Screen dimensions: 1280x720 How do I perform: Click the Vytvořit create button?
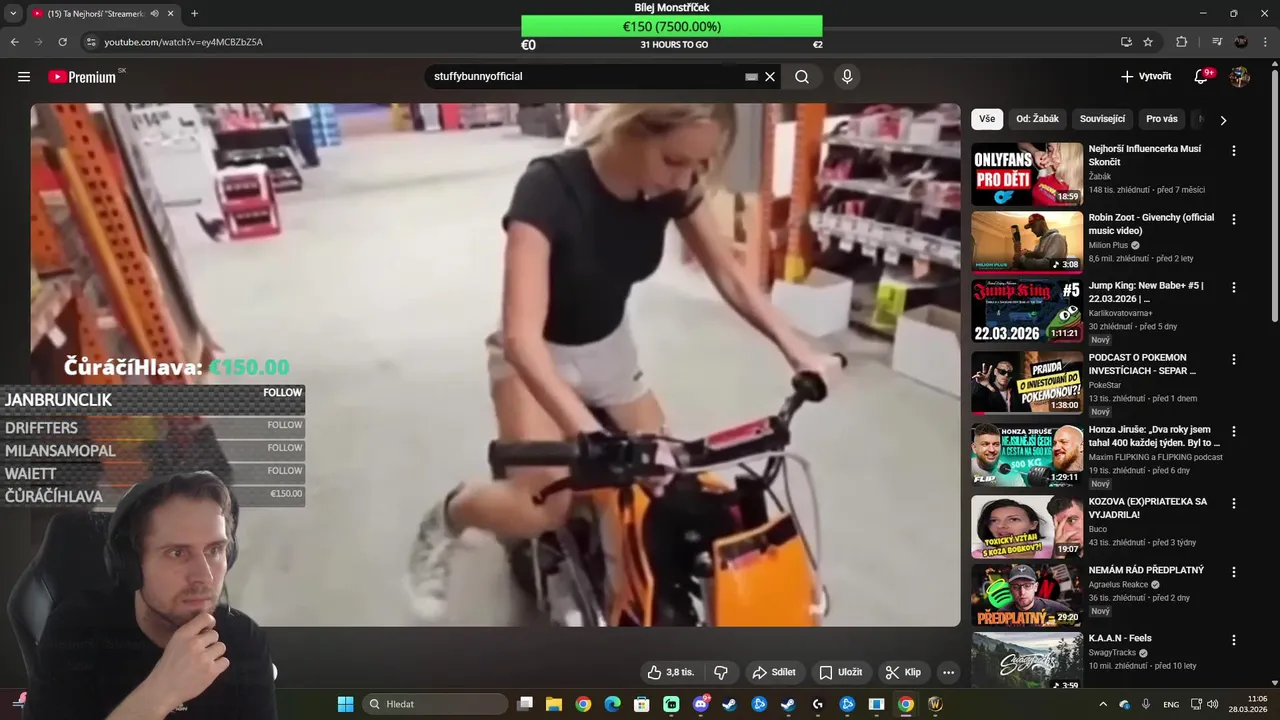pos(1146,77)
